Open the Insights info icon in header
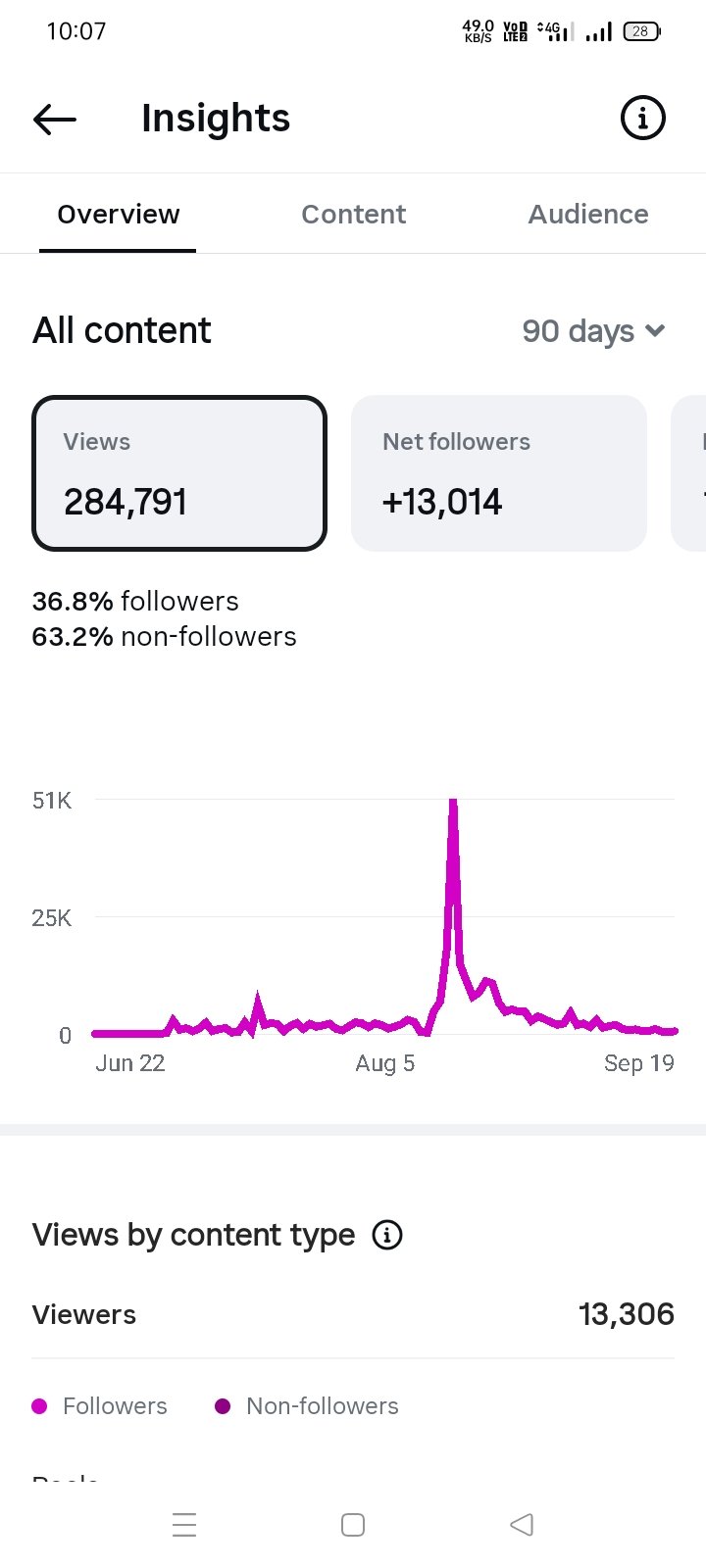706x1568 pixels. click(643, 119)
